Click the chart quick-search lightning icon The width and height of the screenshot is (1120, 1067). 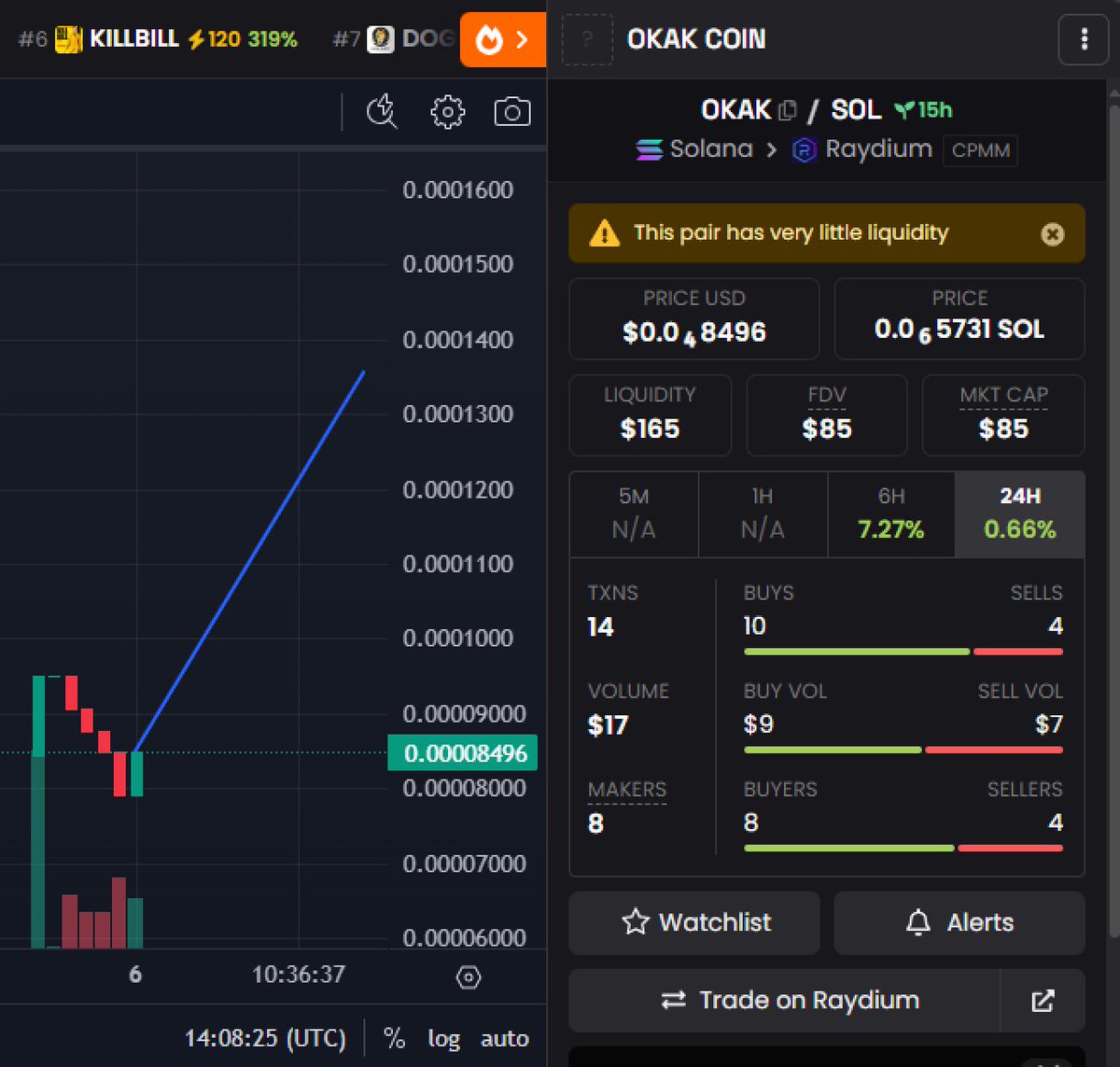pyautogui.click(x=382, y=112)
